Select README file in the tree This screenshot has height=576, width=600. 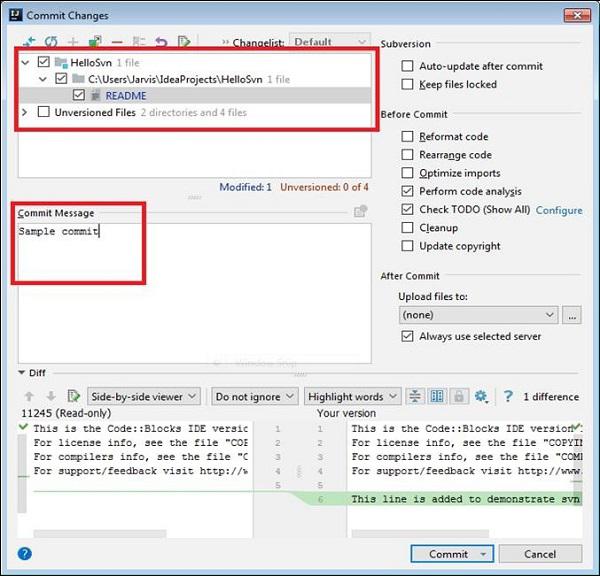coord(125,96)
